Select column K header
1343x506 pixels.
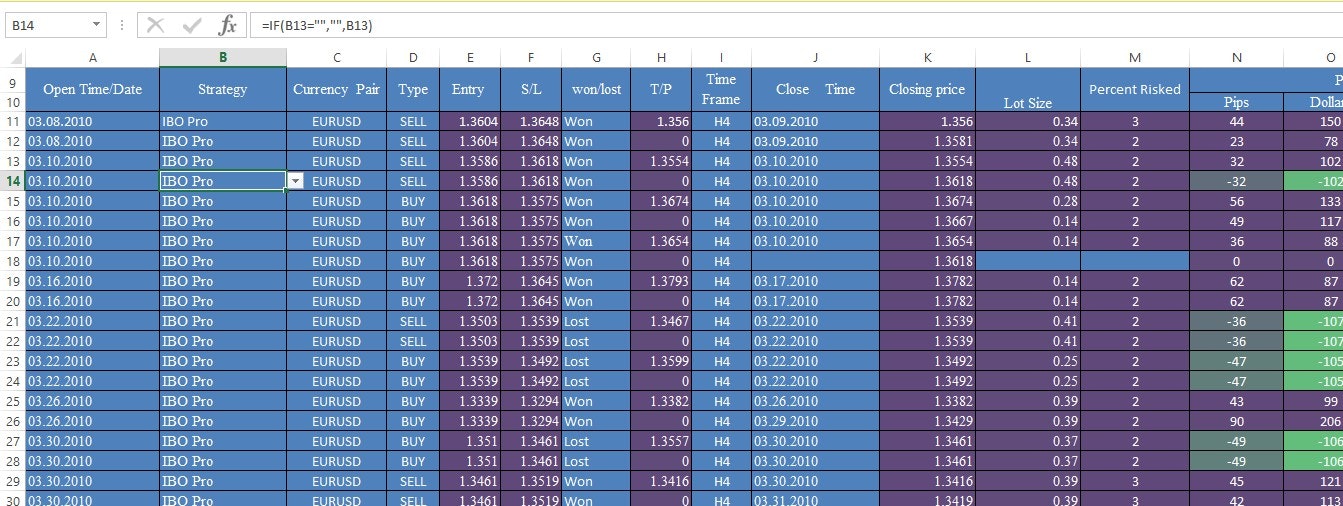pyautogui.click(x=927, y=57)
